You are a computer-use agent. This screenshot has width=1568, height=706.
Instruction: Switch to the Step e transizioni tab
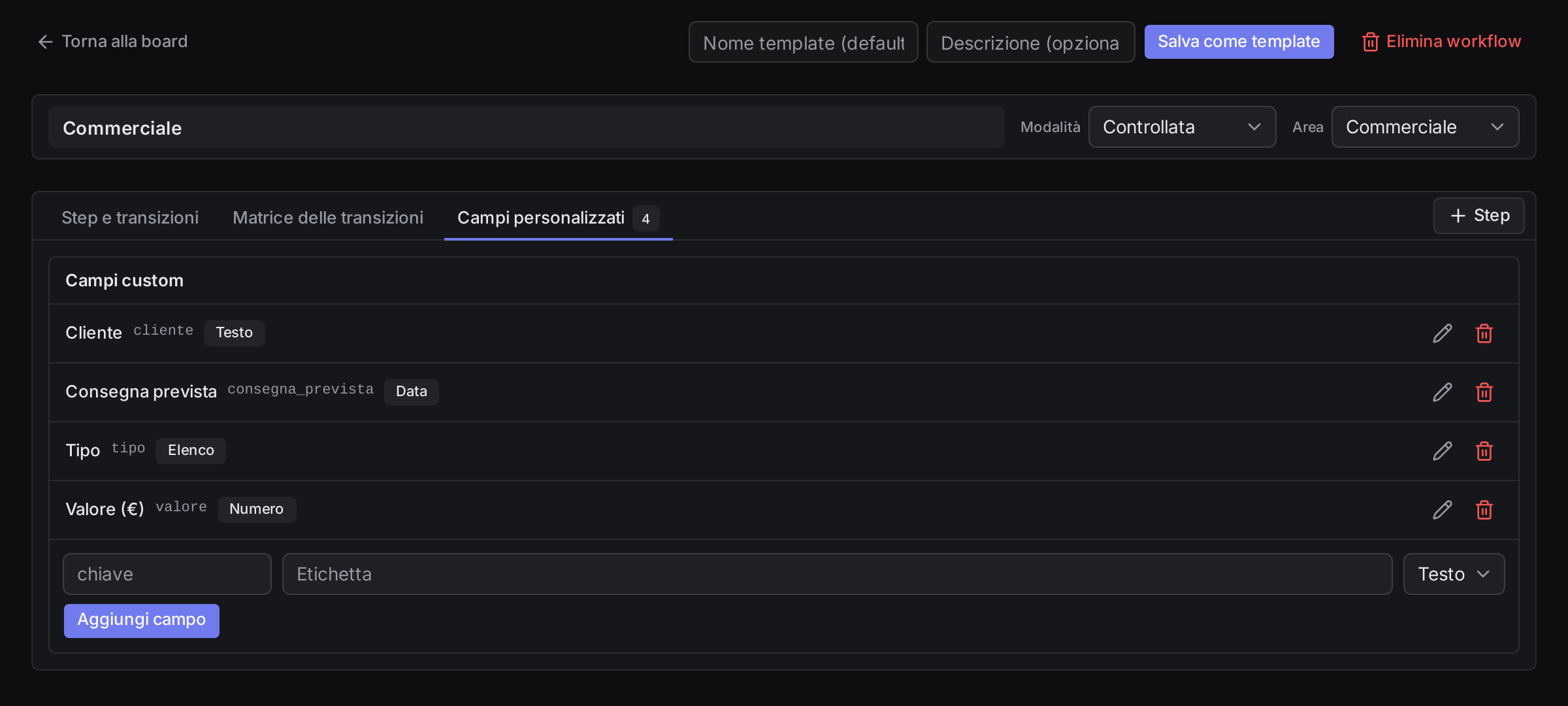pyautogui.click(x=130, y=218)
